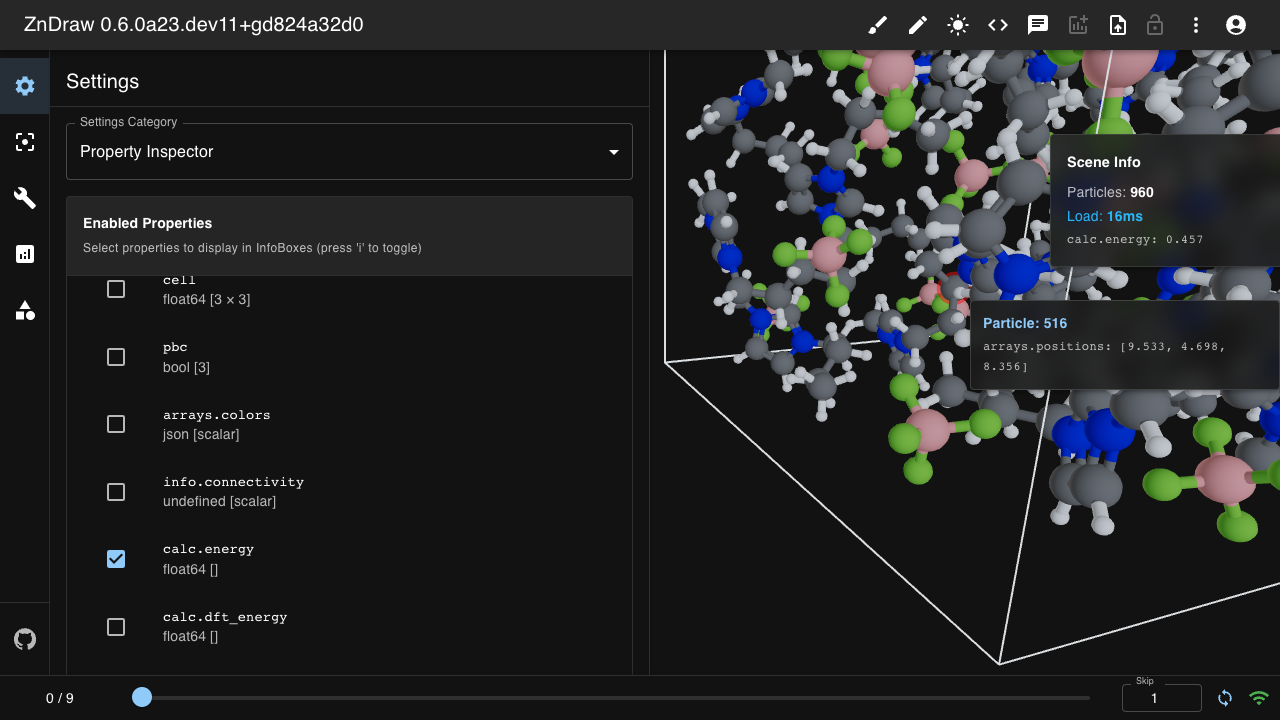Viewport: 1280px width, 720px height.
Task: Open the three-dot more menu
Action: coord(1196,25)
